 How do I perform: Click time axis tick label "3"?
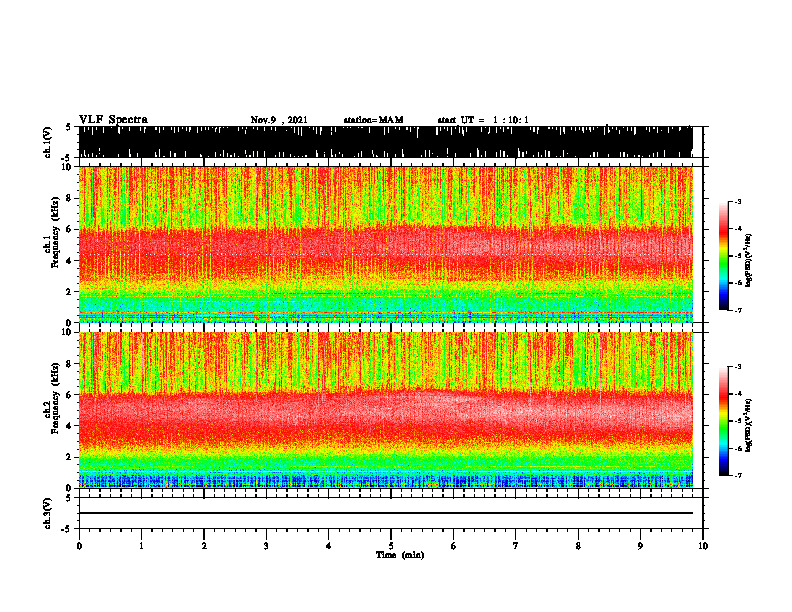tap(266, 546)
